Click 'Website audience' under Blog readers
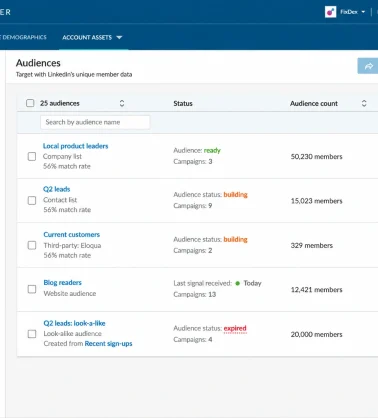Image resolution: width=378 pixels, height=418 pixels. click(70, 294)
